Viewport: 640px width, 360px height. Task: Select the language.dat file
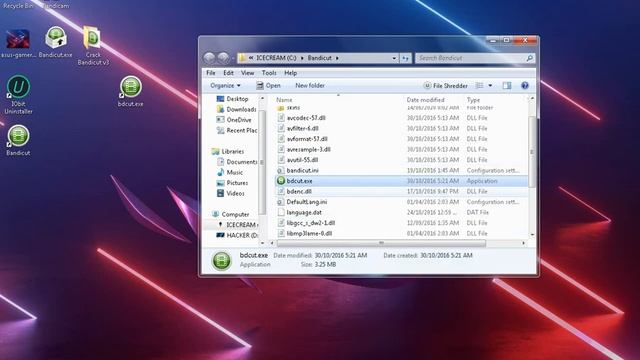click(304, 213)
